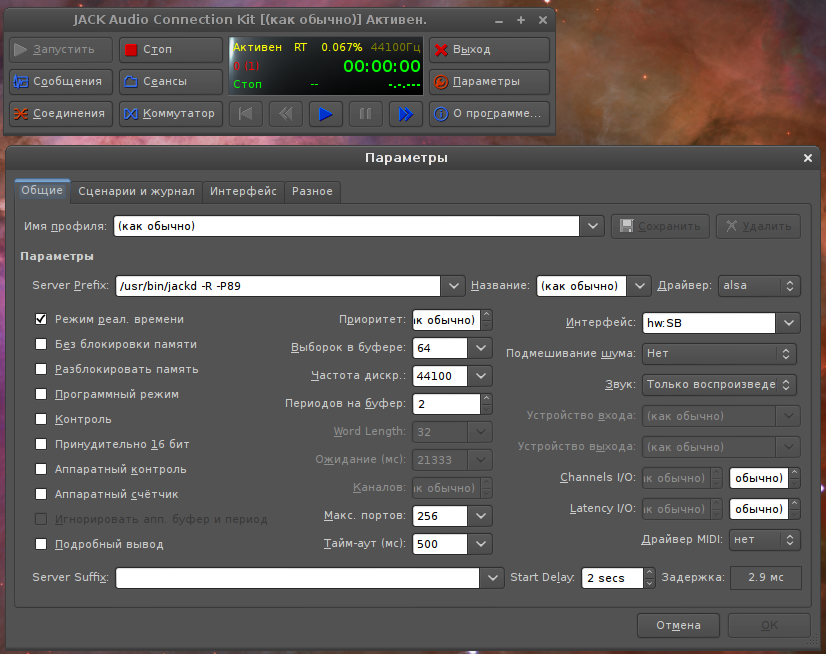Click the О программе about button
Image resolution: width=826 pixels, height=654 pixels.
pyautogui.click(x=489, y=114)
